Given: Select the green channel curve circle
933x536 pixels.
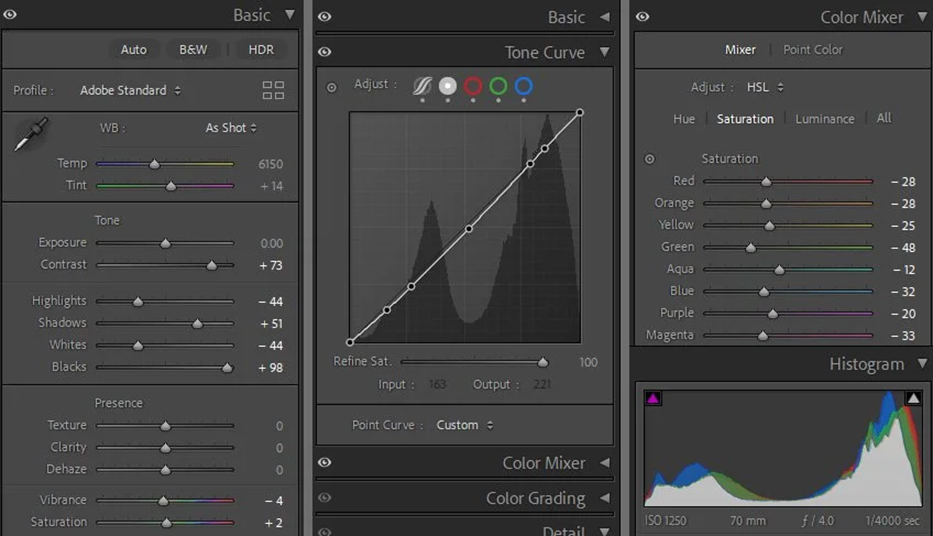Looking at the screenshot, I should pyautogui.click(x=498, y=86).
